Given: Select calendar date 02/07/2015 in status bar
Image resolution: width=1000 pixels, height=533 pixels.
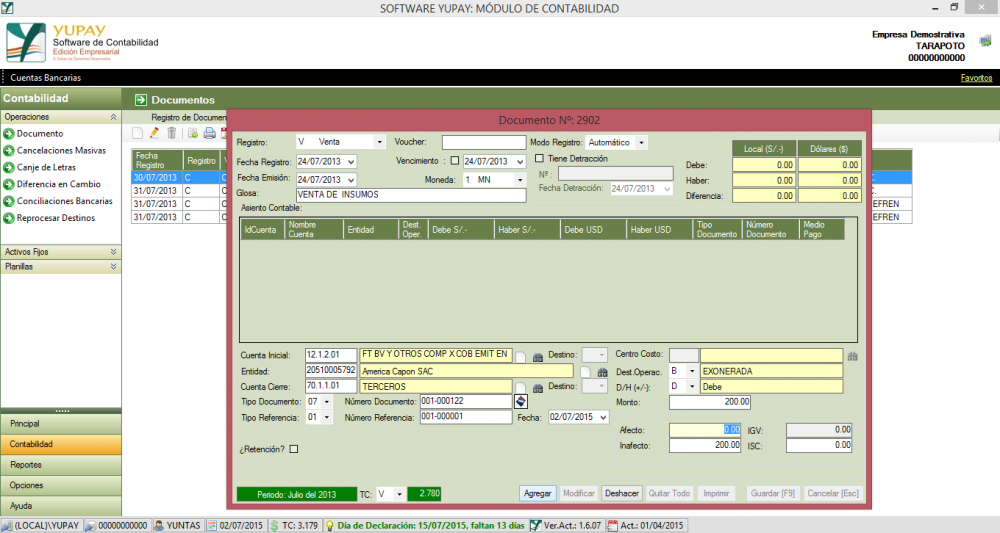Looking at the screenshot, I should click(235, 526).
